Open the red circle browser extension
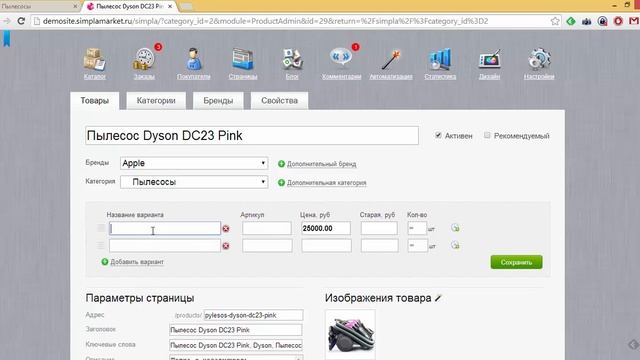This screenshot has height=360, width=640. (618, 21)
